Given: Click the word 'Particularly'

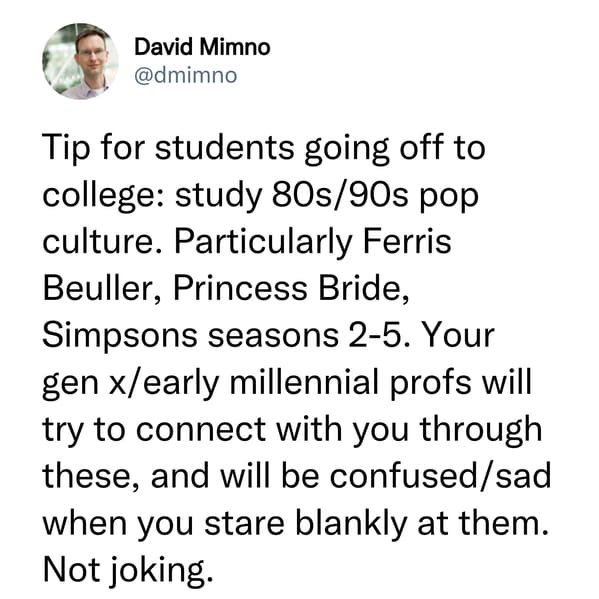Looking at the screenshot, I should tap(263, 243).
